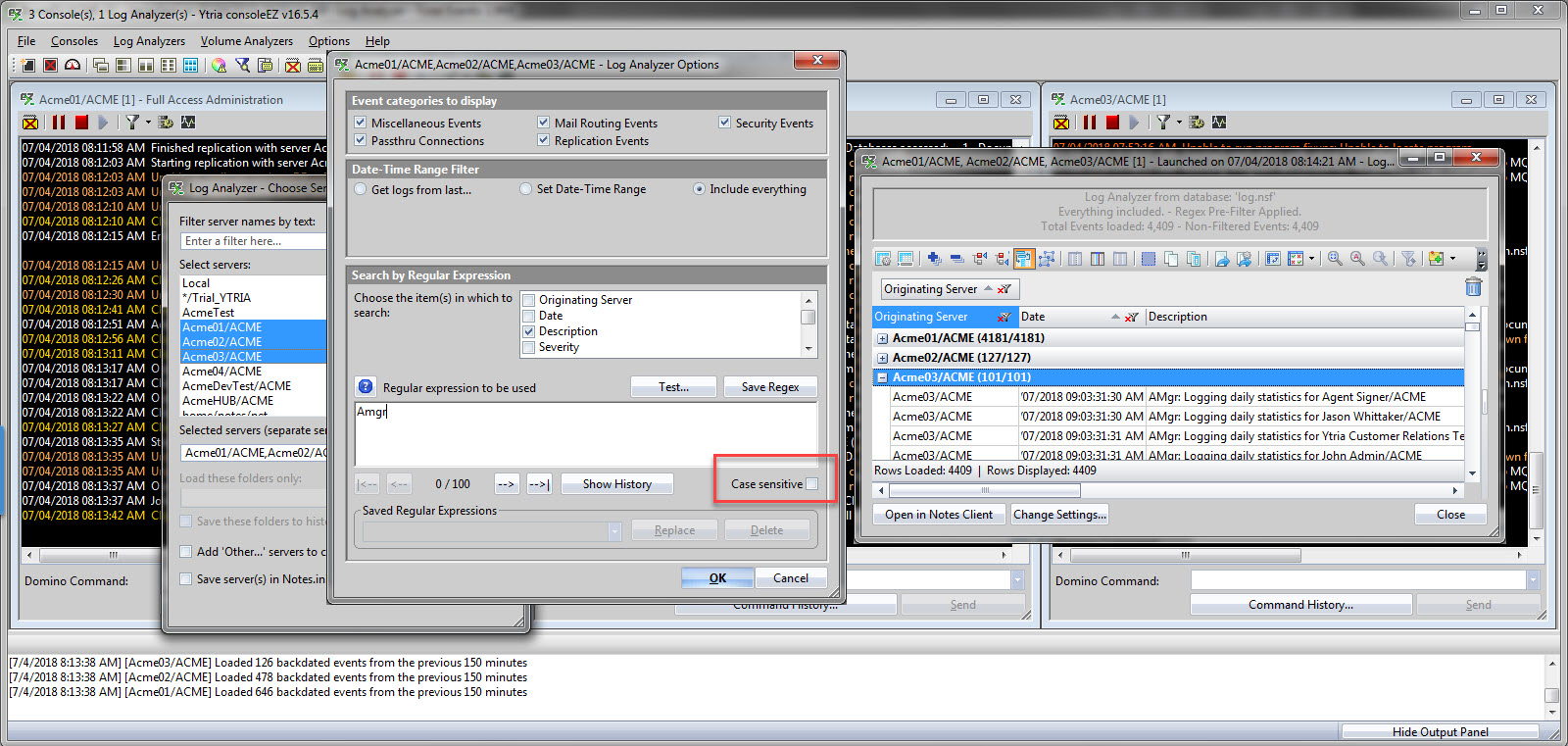Click the red X close-console toolbar icon

pos(50,66)
